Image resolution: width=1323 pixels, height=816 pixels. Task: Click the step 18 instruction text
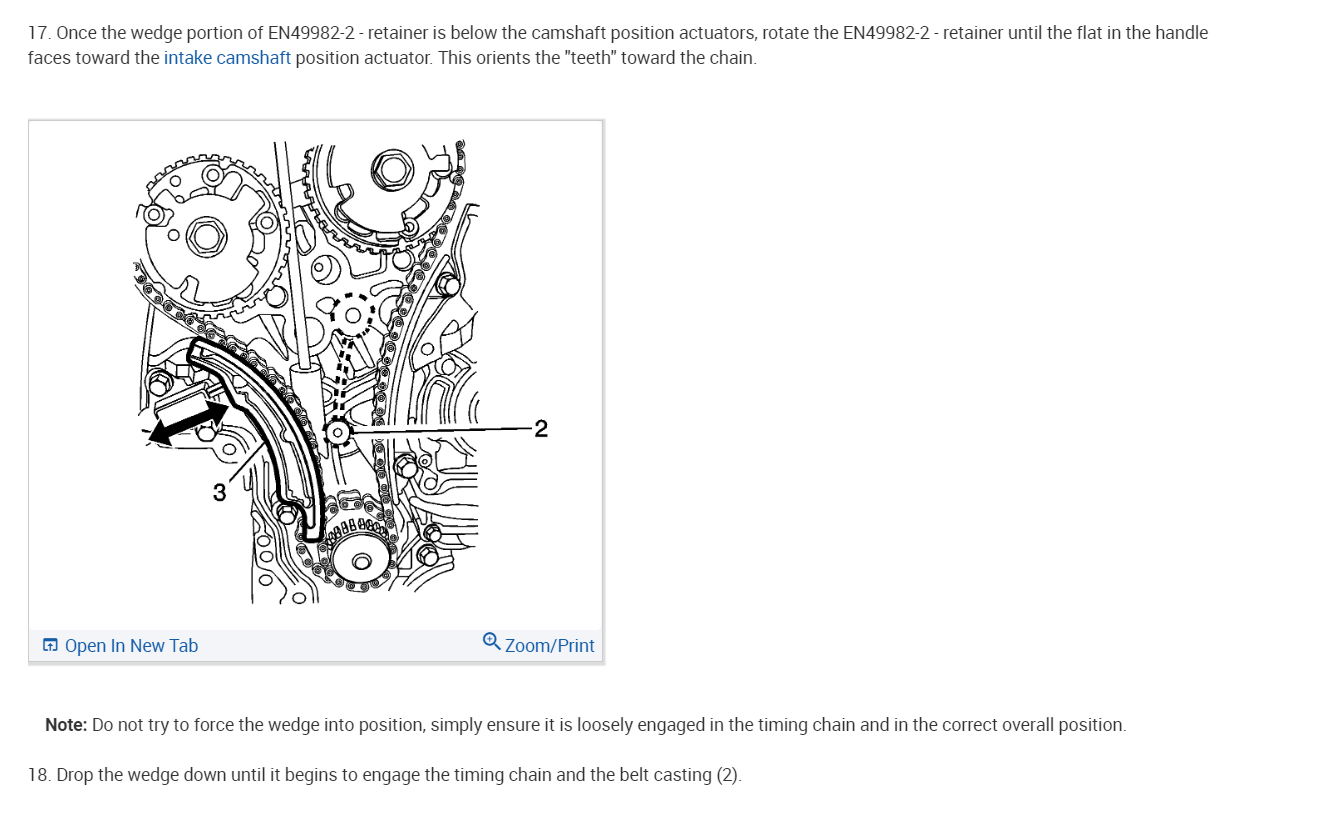(385, 775)
